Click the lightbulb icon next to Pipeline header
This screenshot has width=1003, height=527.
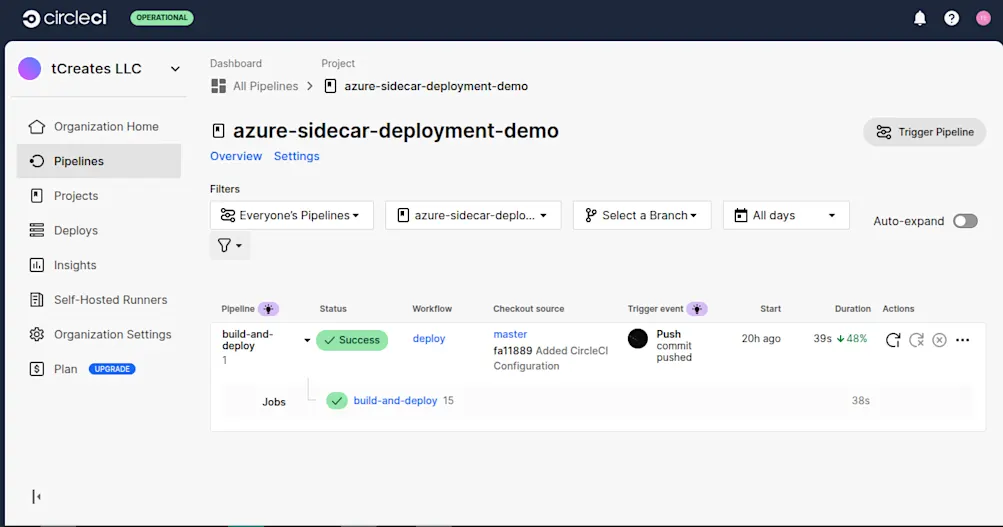coord(268,309)
